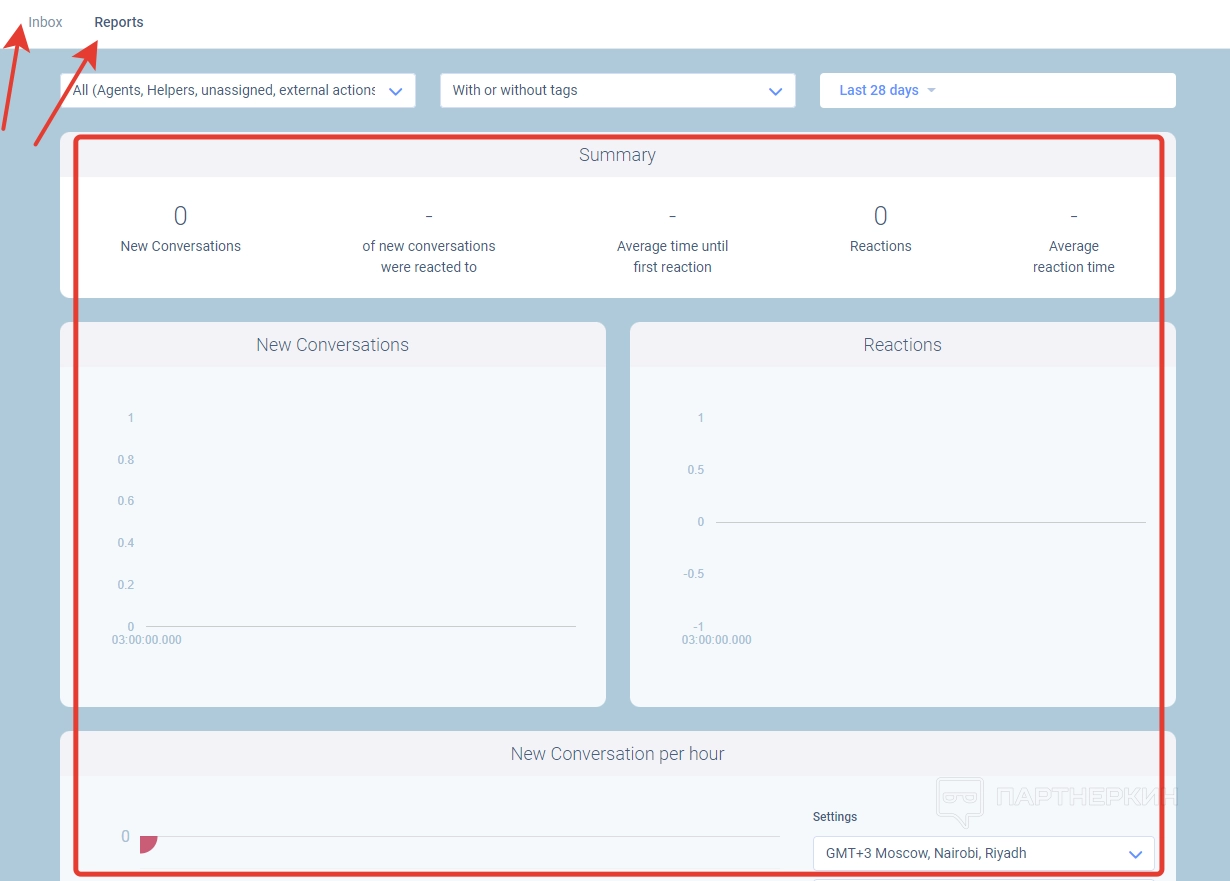Click the pink data marker on hourly chart

147,843
